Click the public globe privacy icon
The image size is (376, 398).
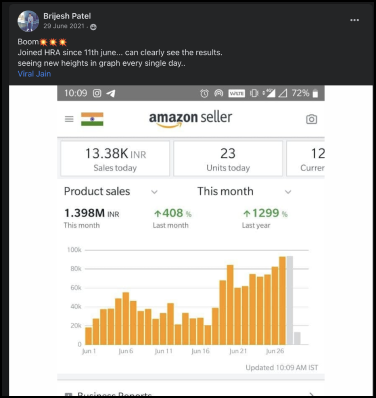point(93,27)
